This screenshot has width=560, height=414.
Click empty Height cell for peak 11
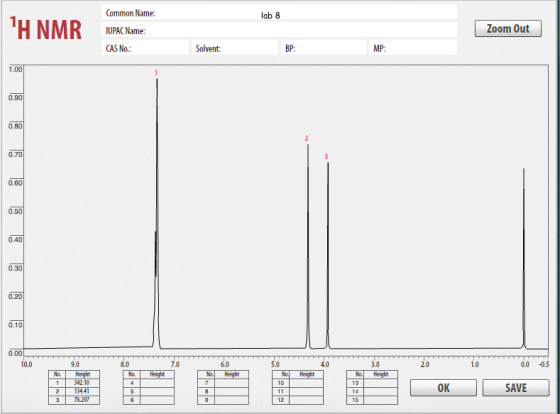click(306, 391)
